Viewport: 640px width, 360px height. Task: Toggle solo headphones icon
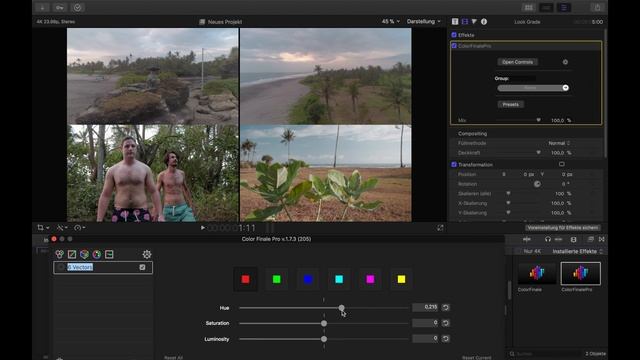click(x=548, y=239)
